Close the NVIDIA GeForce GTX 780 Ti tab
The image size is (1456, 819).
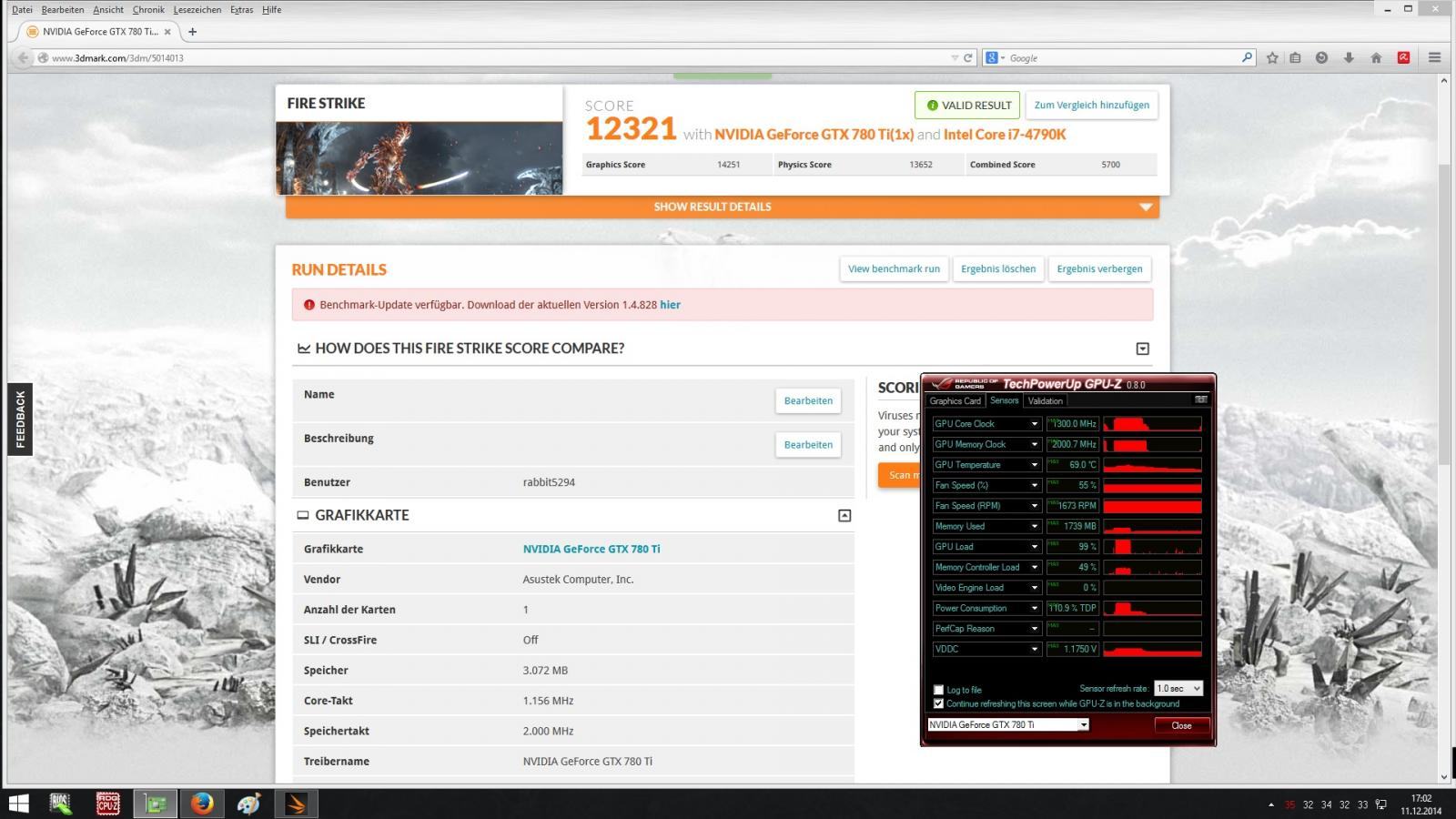[x=167, y=31]
